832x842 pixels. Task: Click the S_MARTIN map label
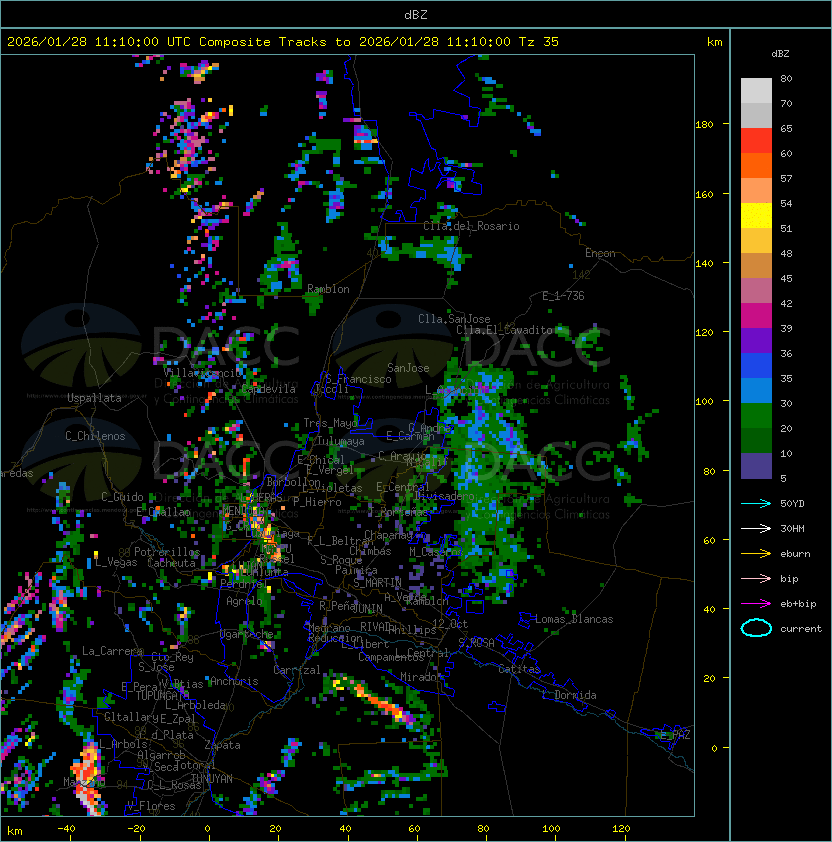click(378, 582)
